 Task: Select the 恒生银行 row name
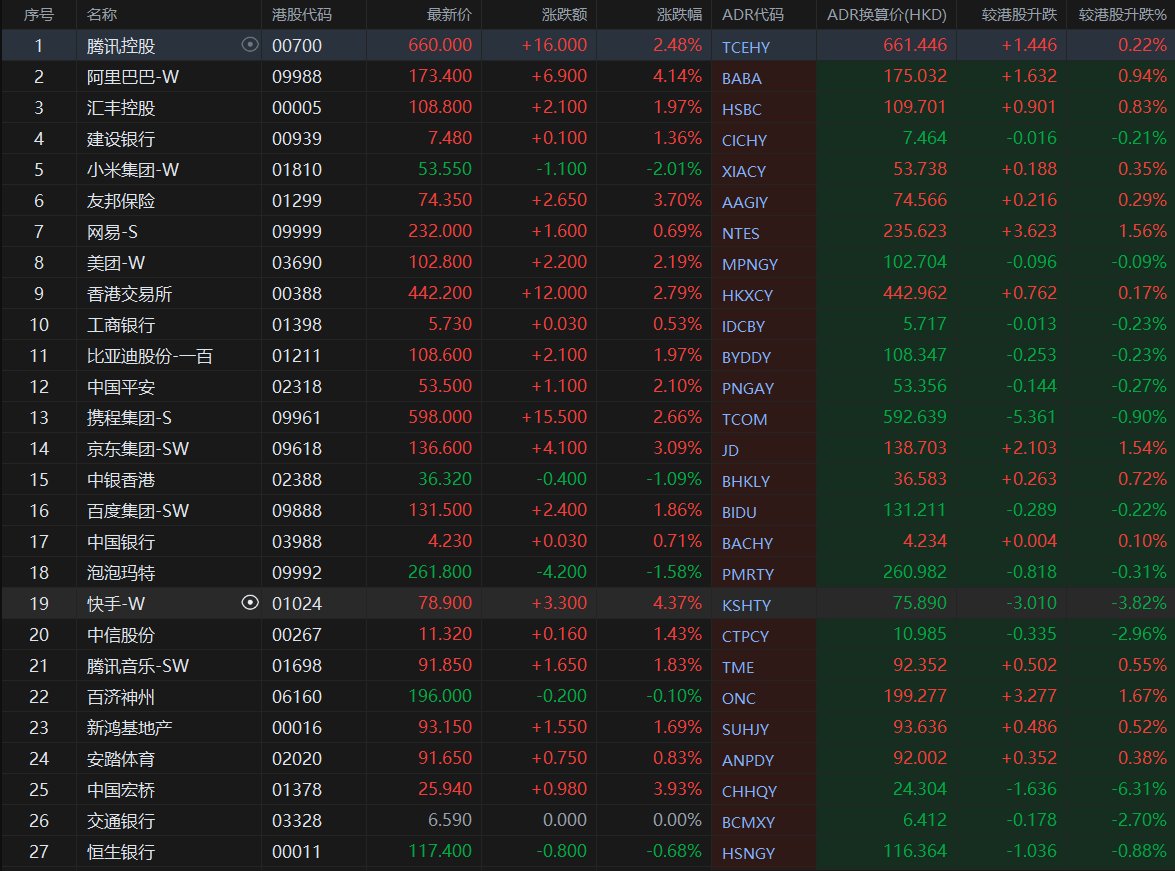tap(121, 852)
